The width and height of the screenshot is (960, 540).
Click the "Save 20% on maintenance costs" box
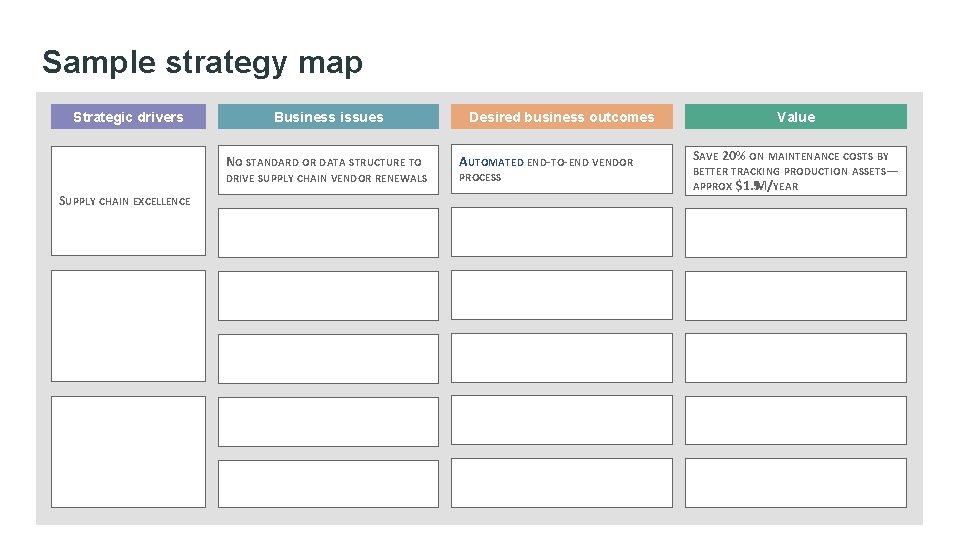(795, 170)
